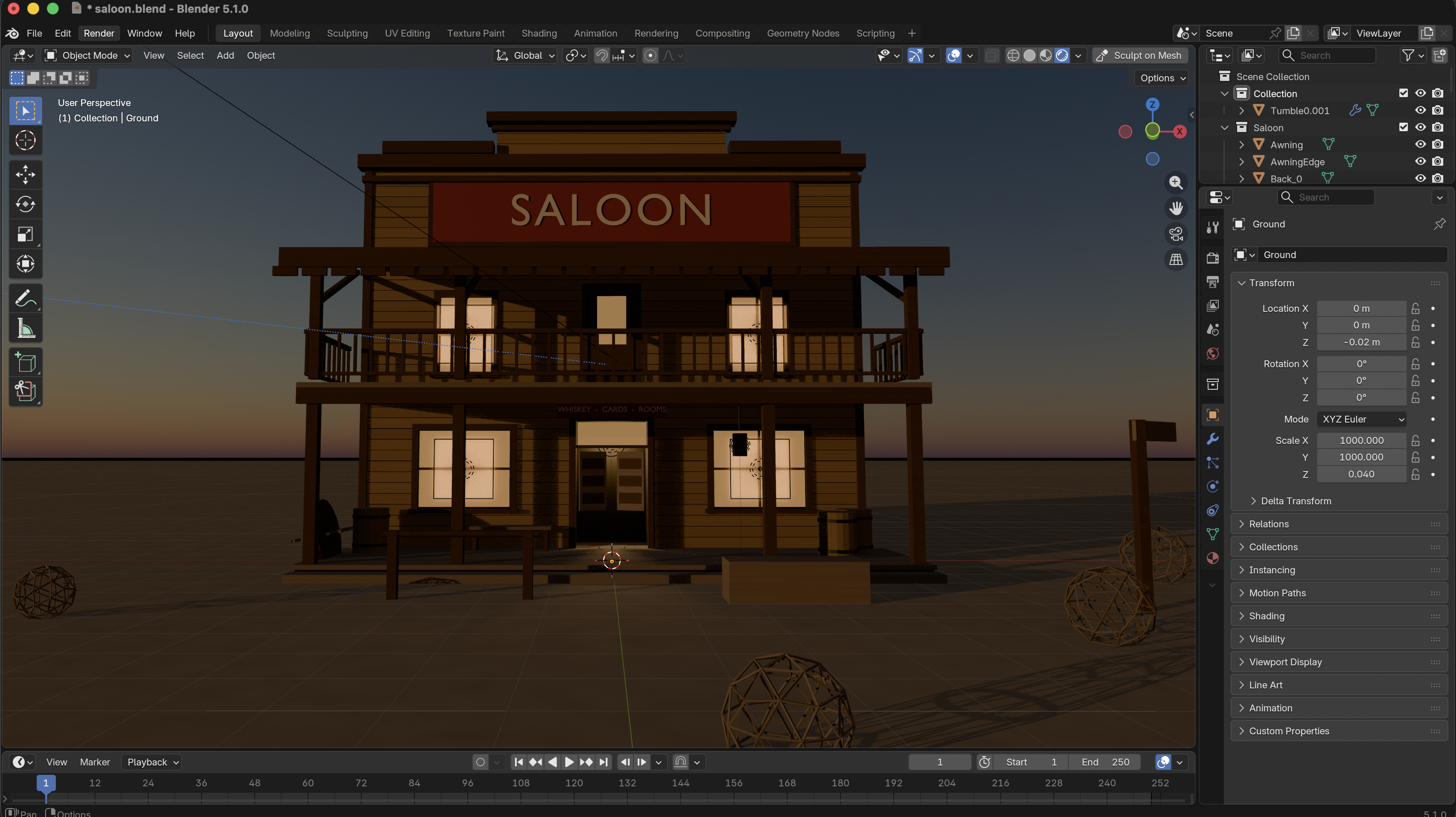
Task: Select the Scale tool
Action: click(25, 234)
